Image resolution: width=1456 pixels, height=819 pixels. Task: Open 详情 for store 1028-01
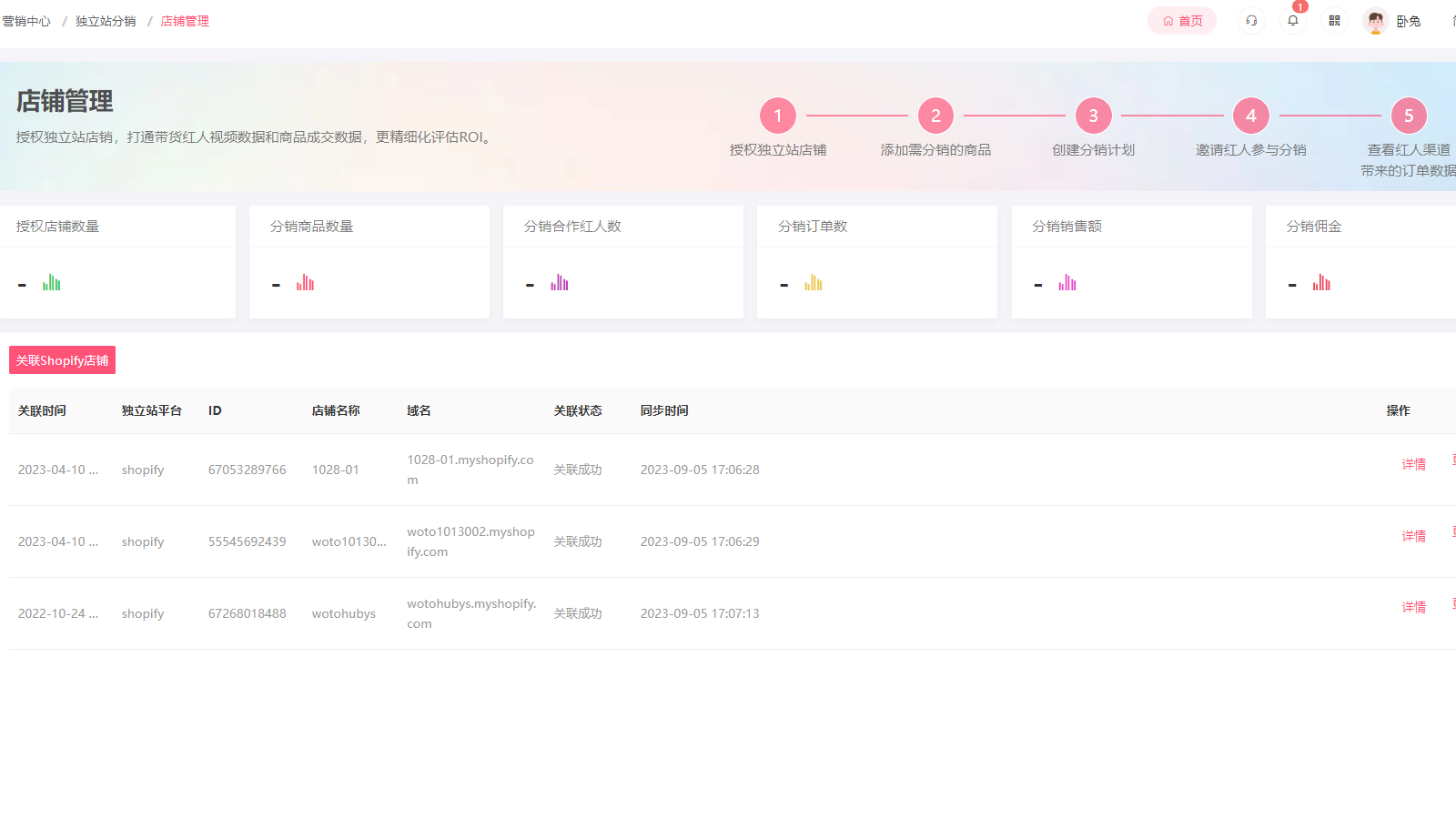[x=1413, y=464]
